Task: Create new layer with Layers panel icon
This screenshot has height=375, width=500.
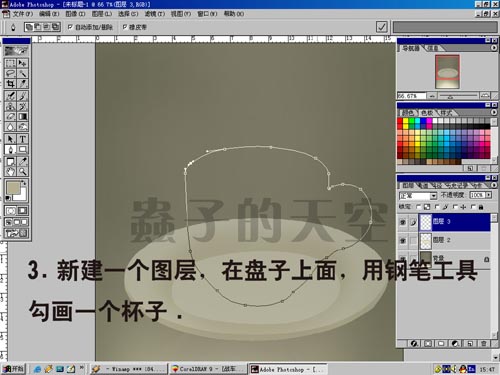Action: 470,343
